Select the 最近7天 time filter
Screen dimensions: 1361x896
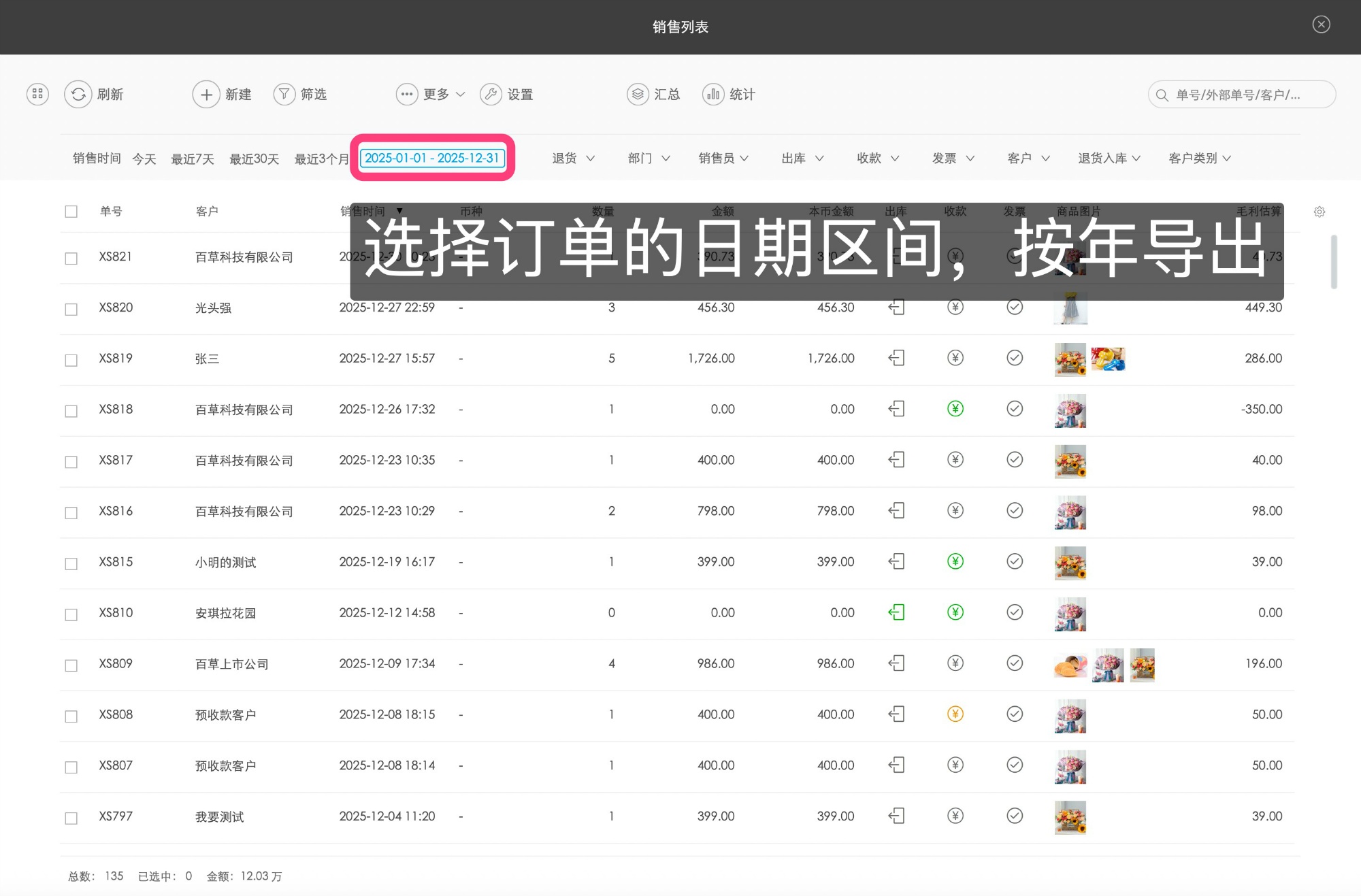[x=193, y=159]
